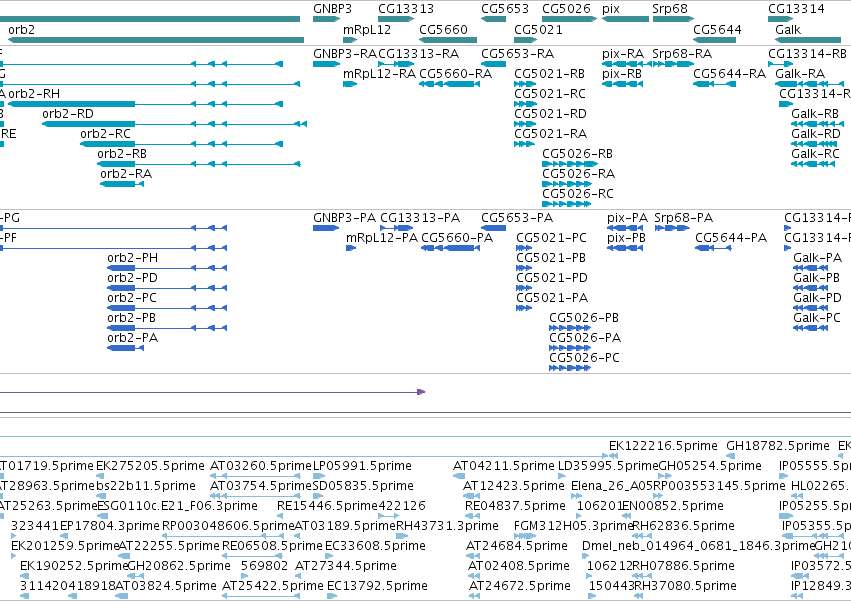Select transcript Galk-RC
This screenshot has height=601, width=851.
click(x=815, y=154)
